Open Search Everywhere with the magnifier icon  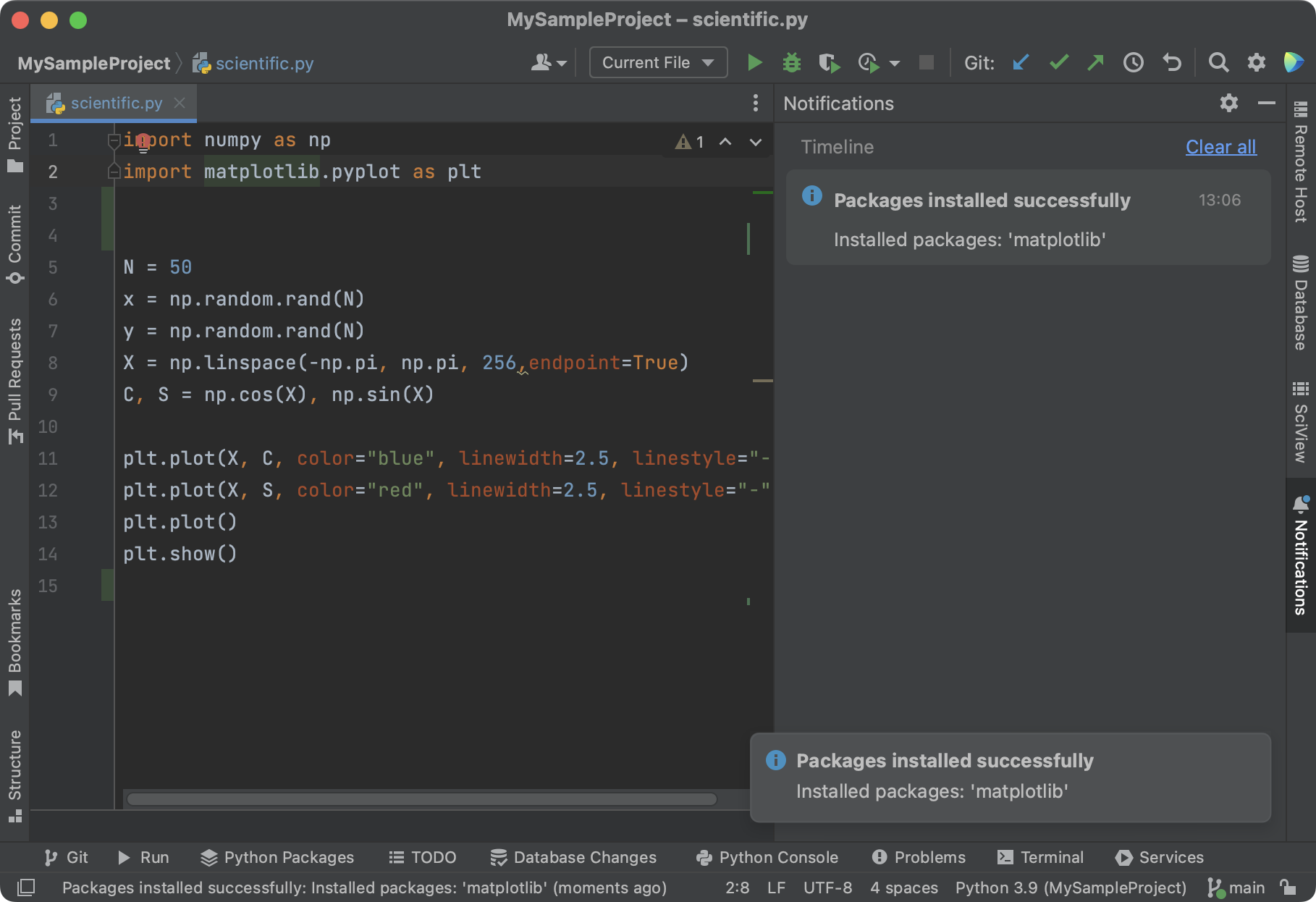(x=1218, y=62)
